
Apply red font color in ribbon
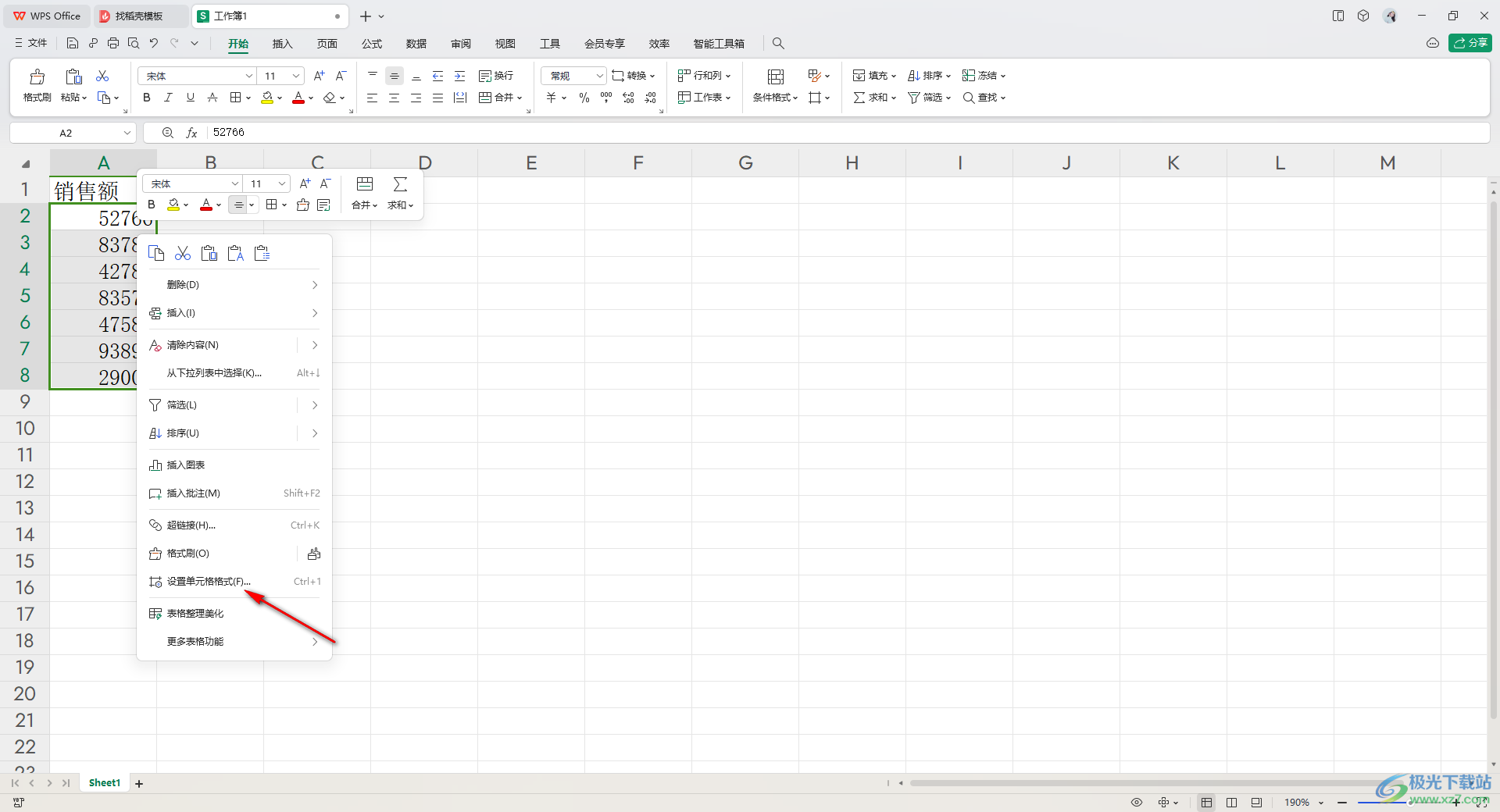coord(298,98)
